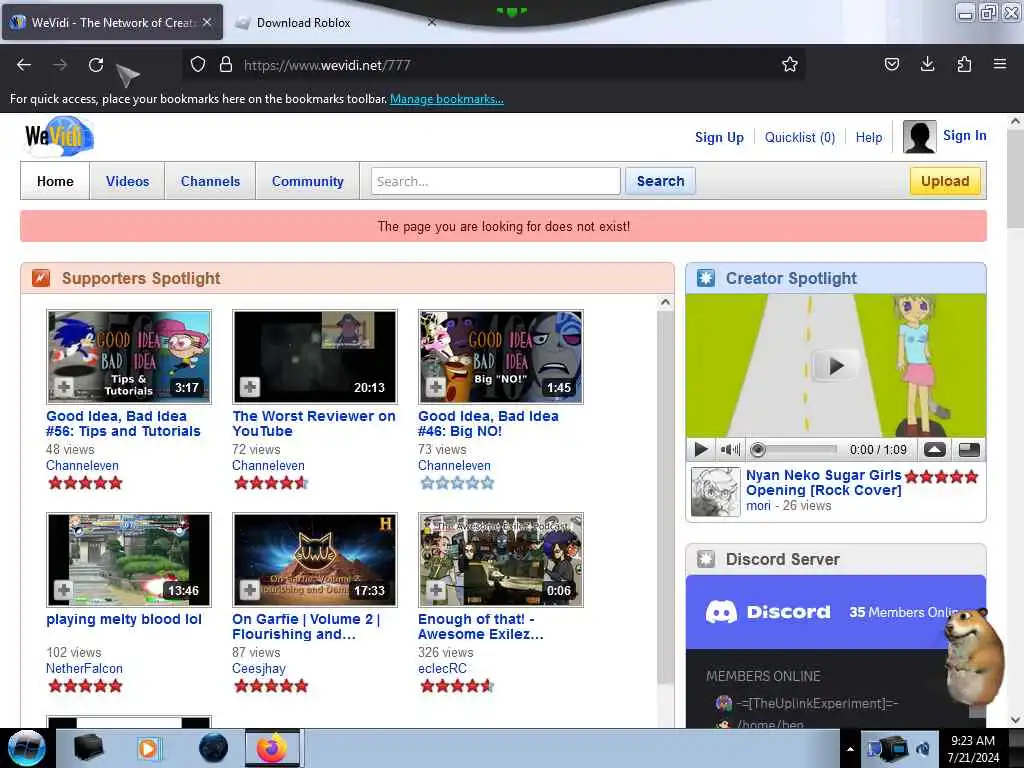Rate the Big NO! video's empty stars
Viewport: 1024px width, 768px height.
coord(456,483)
